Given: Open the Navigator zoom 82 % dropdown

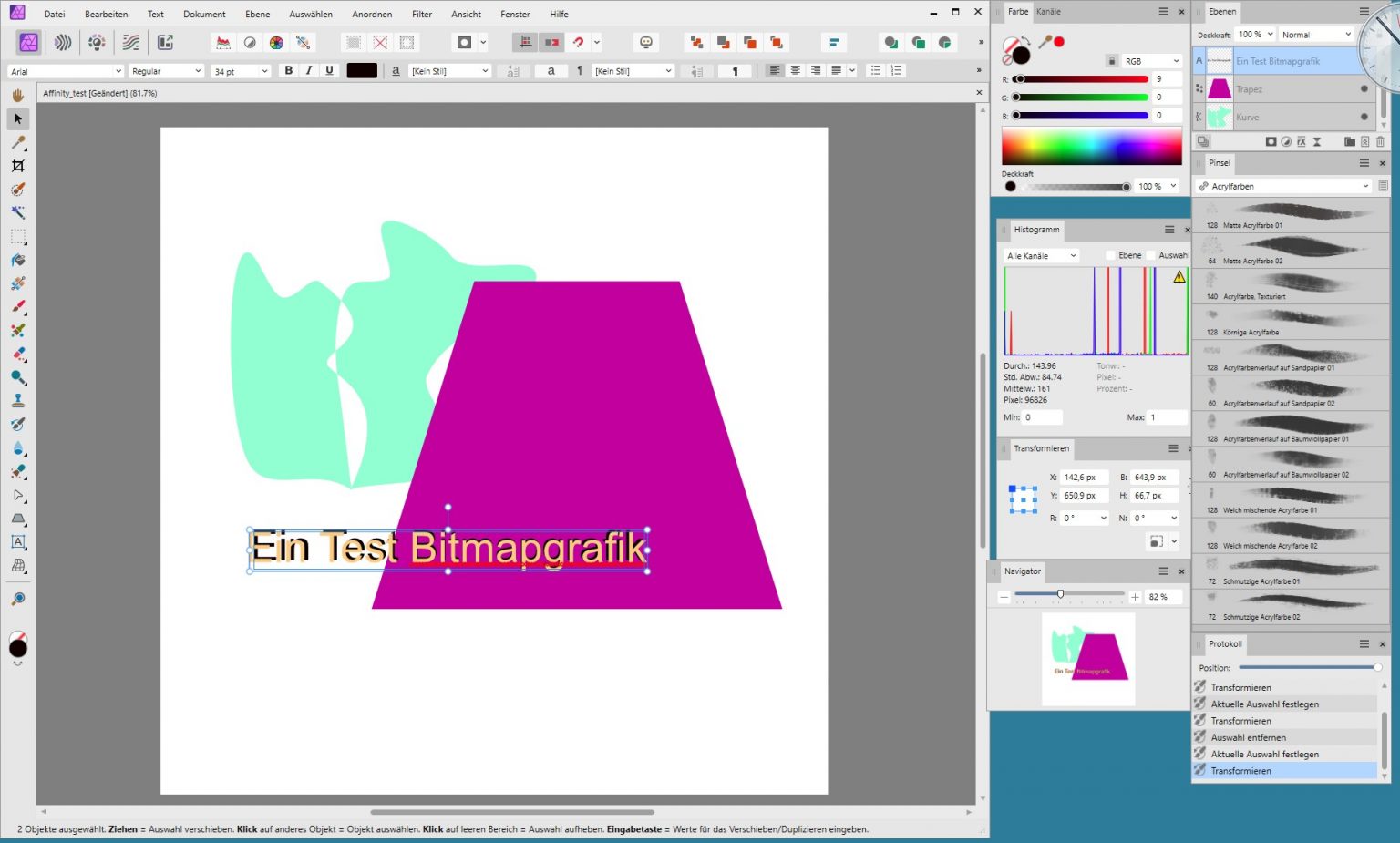Looking at the screenshot, I should (x=1164, y=597).
